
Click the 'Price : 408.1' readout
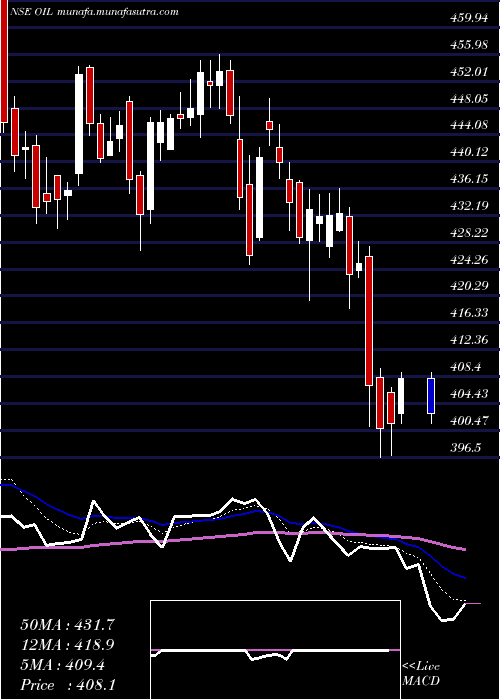pyautogui.click(x=68, y=685)
